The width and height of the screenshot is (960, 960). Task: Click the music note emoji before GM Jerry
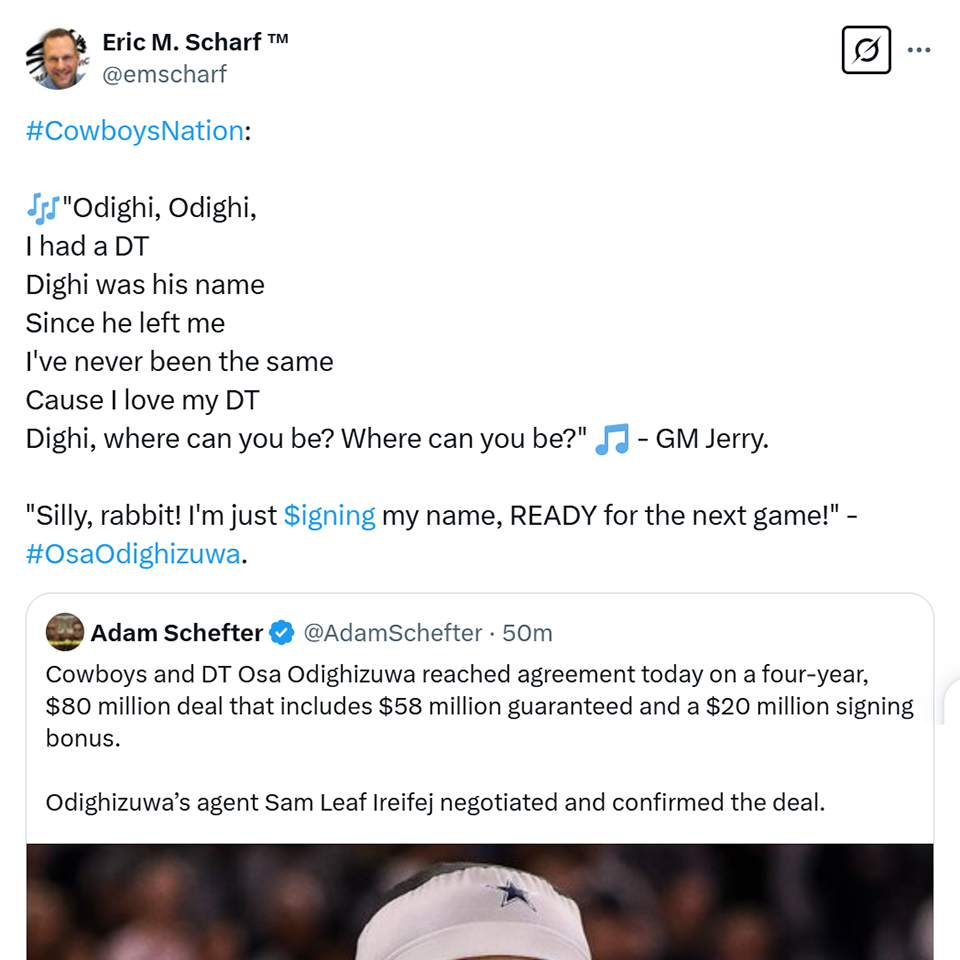[x=612, y=439]
